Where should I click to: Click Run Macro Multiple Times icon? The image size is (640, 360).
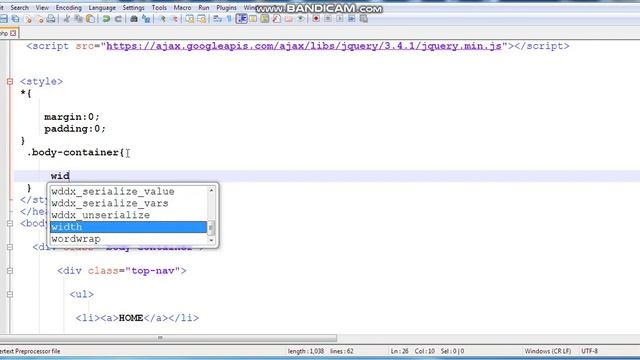point(351,19)
